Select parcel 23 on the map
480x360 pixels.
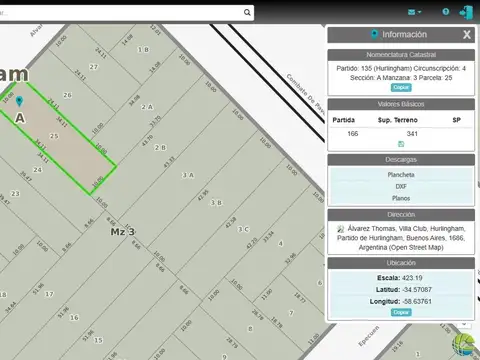click(15, 193)
